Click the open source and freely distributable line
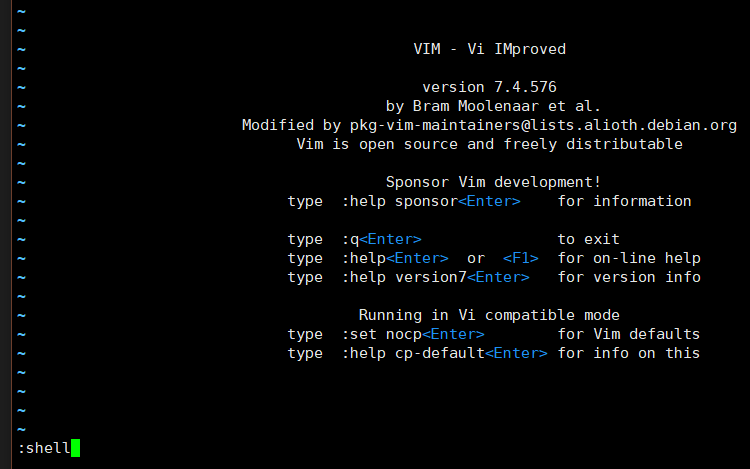 489,144
